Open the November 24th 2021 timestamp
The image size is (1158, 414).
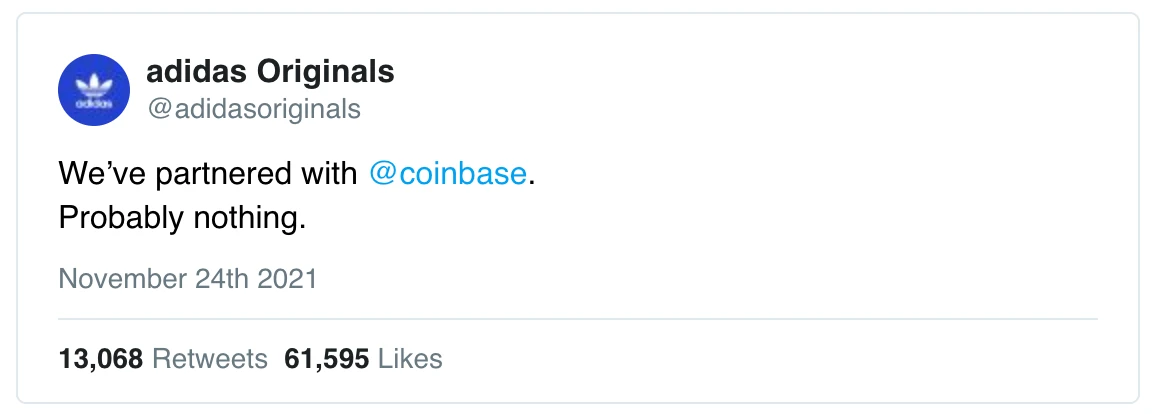click(x=188, y=279)
